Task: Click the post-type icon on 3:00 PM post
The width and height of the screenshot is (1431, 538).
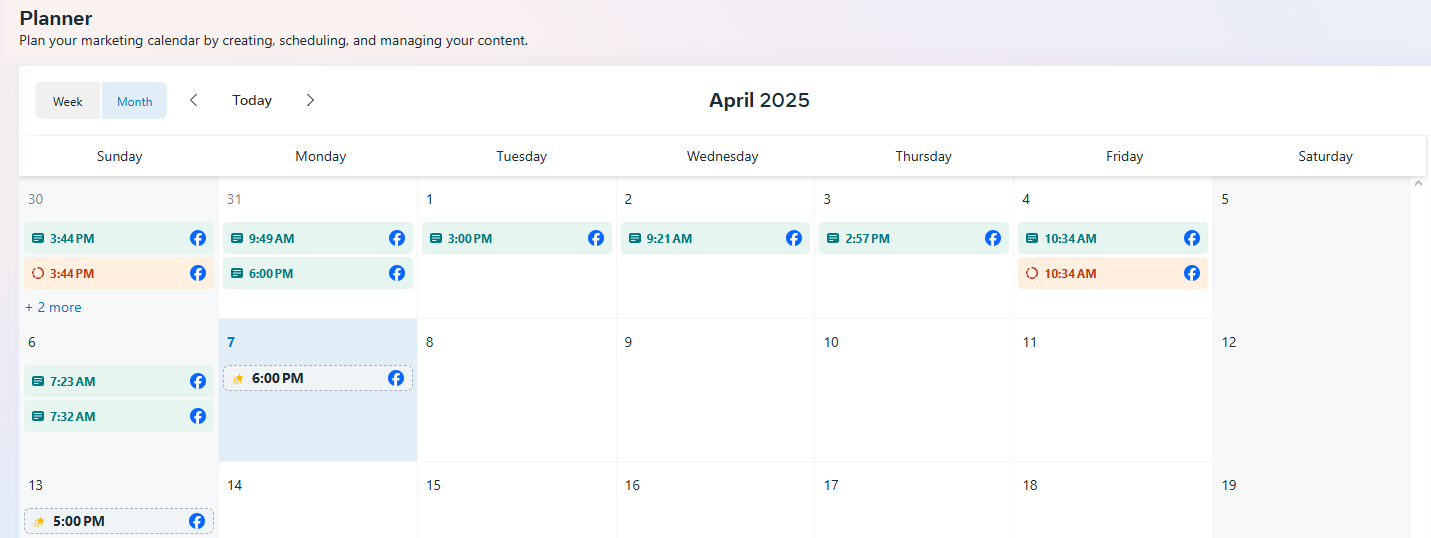Action: coord(436,238)
